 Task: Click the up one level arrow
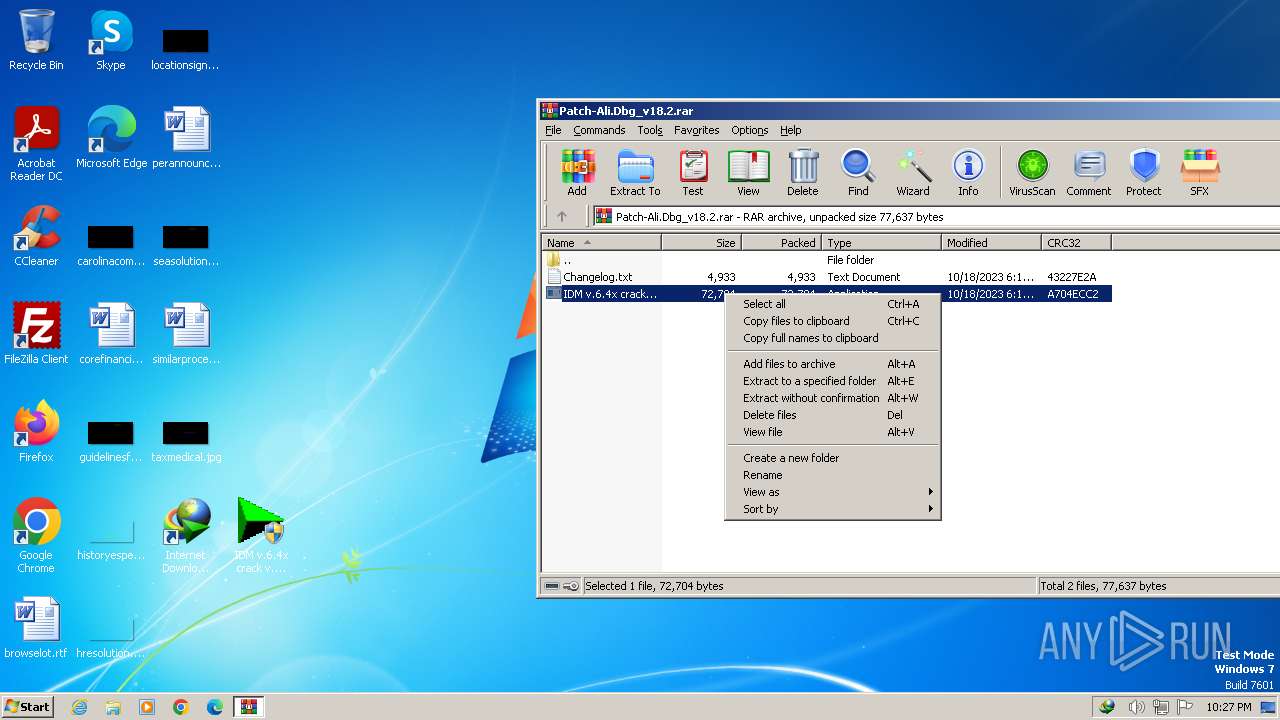click(x=562, y=216)
